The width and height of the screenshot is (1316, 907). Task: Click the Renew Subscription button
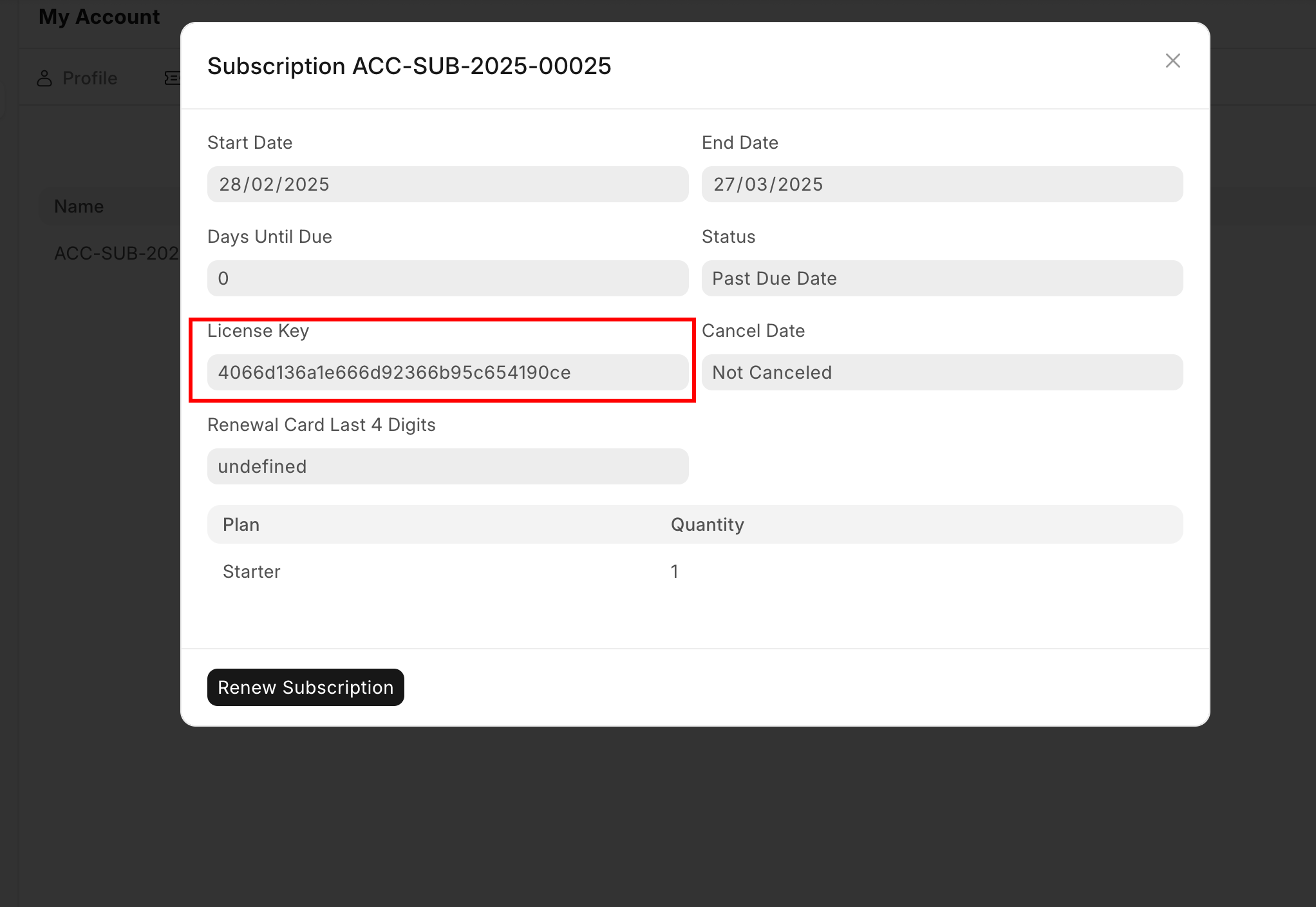coord(305,687)
